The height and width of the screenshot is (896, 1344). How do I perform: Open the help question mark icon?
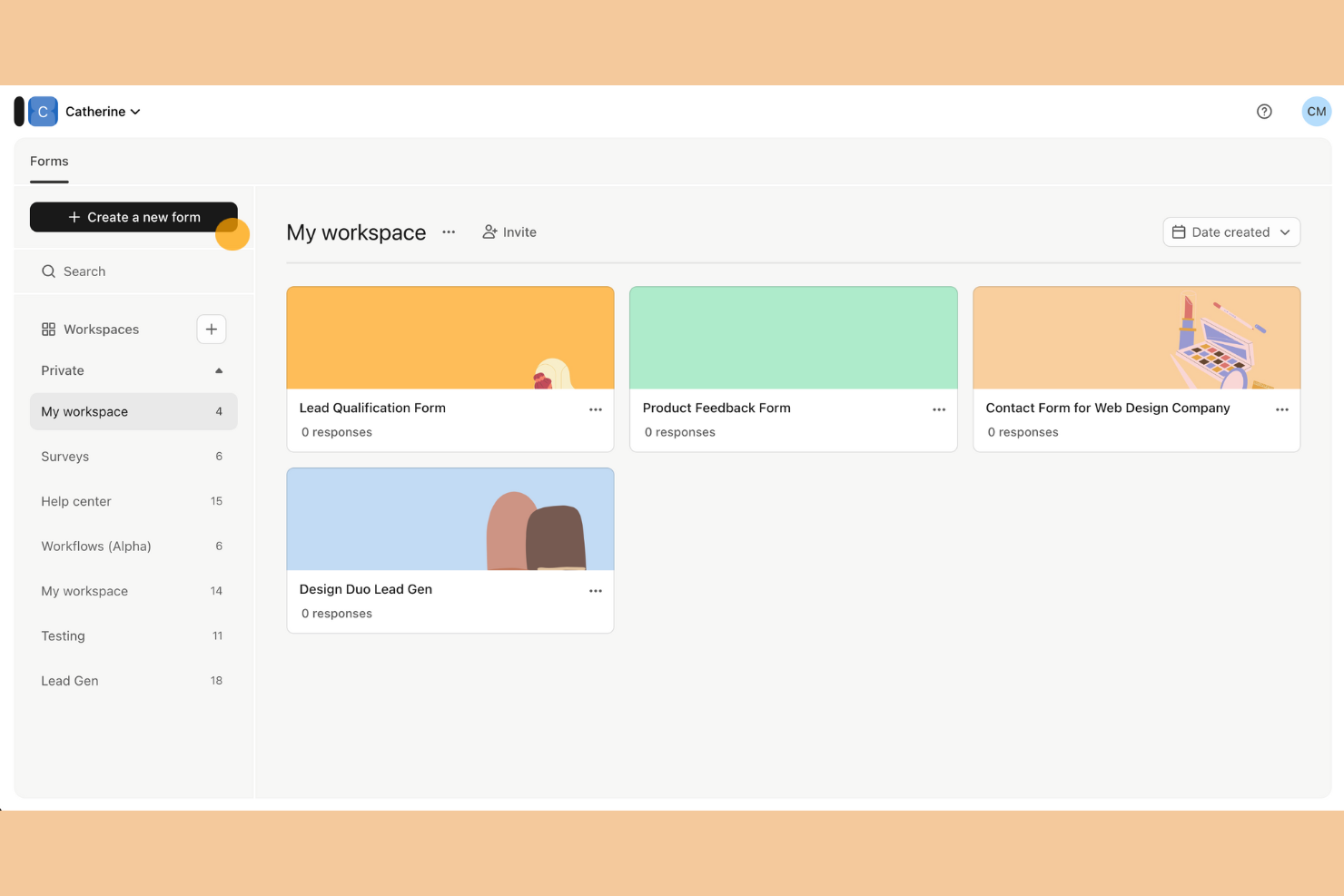(1264, 112)
